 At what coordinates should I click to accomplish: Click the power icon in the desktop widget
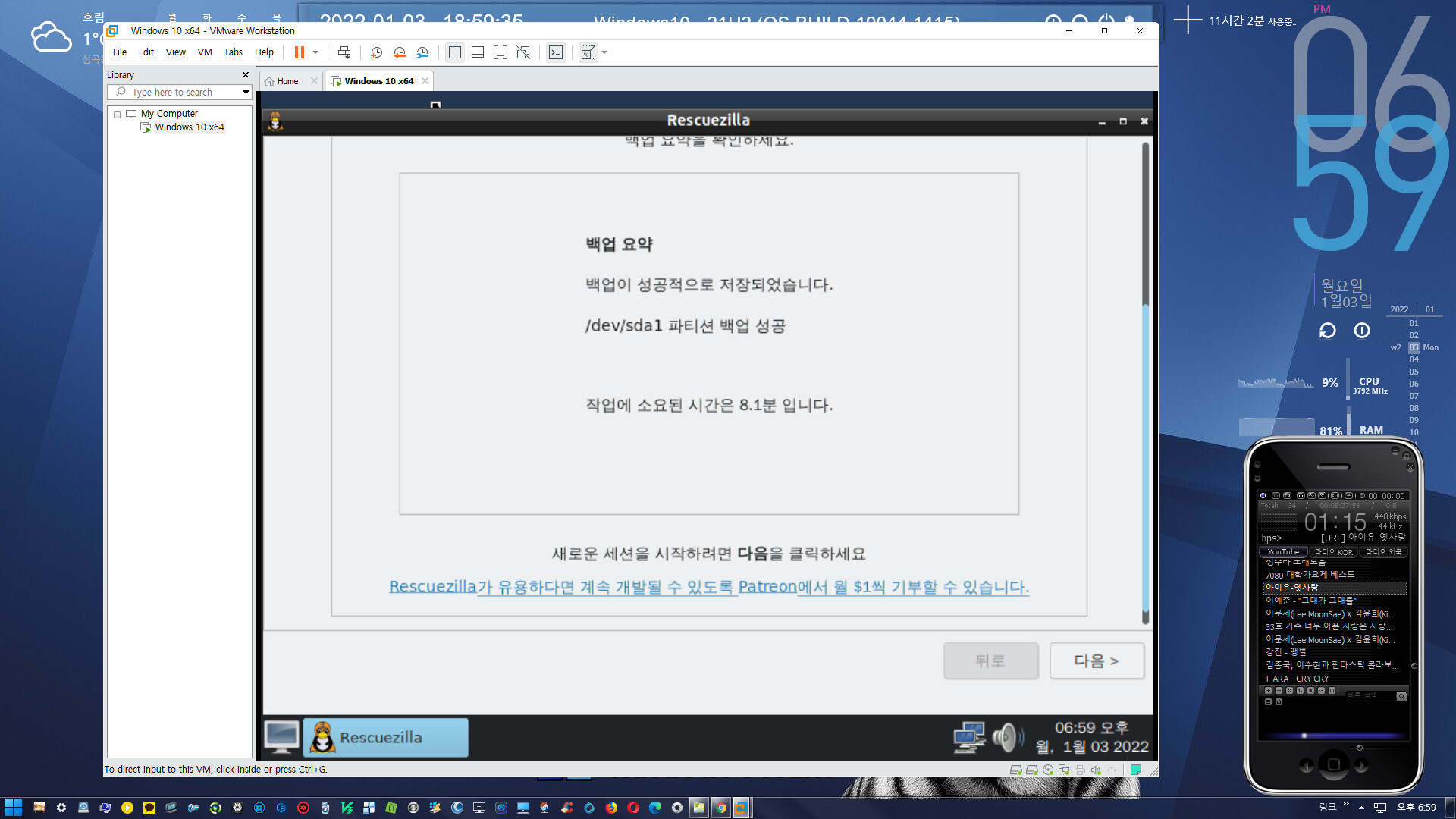point(1362,330)
